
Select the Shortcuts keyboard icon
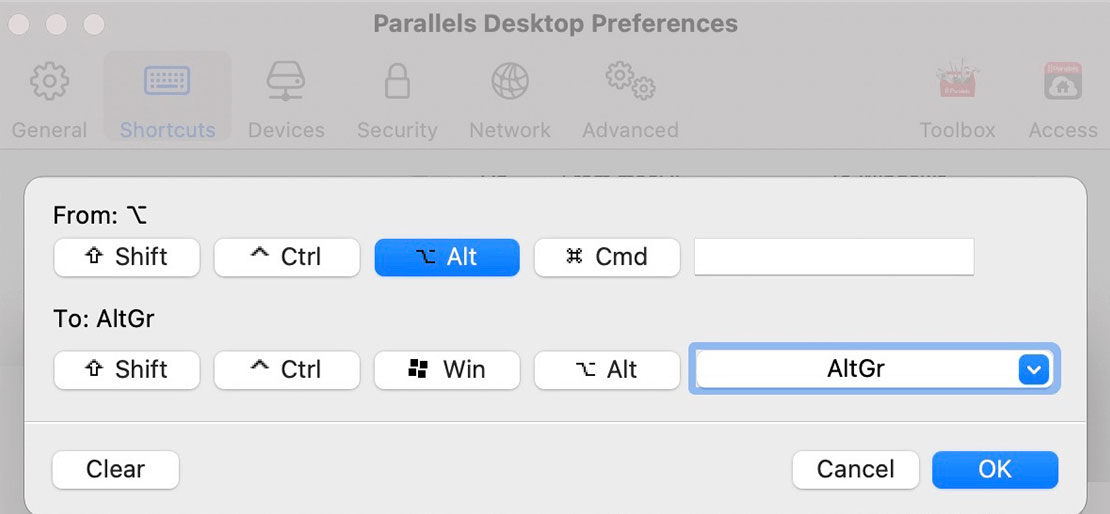coord(167,81)
